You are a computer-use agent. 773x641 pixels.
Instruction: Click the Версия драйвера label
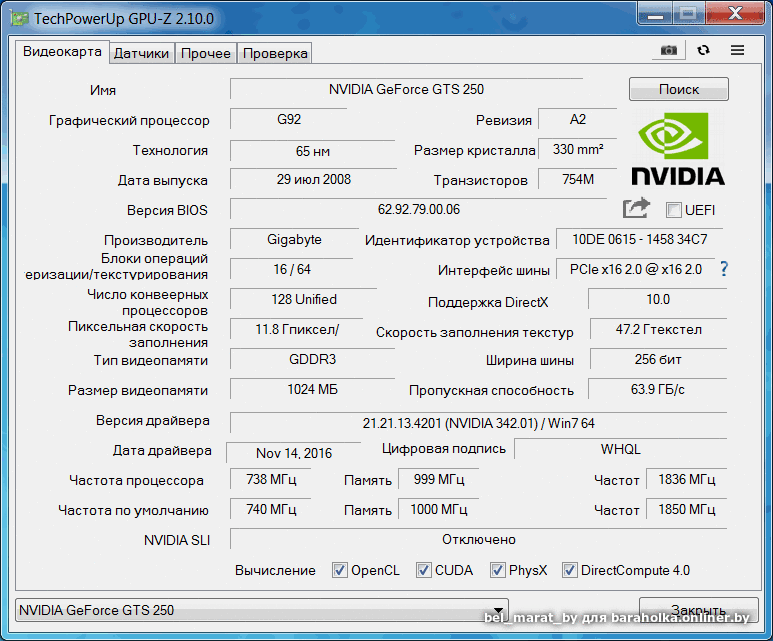153,421
